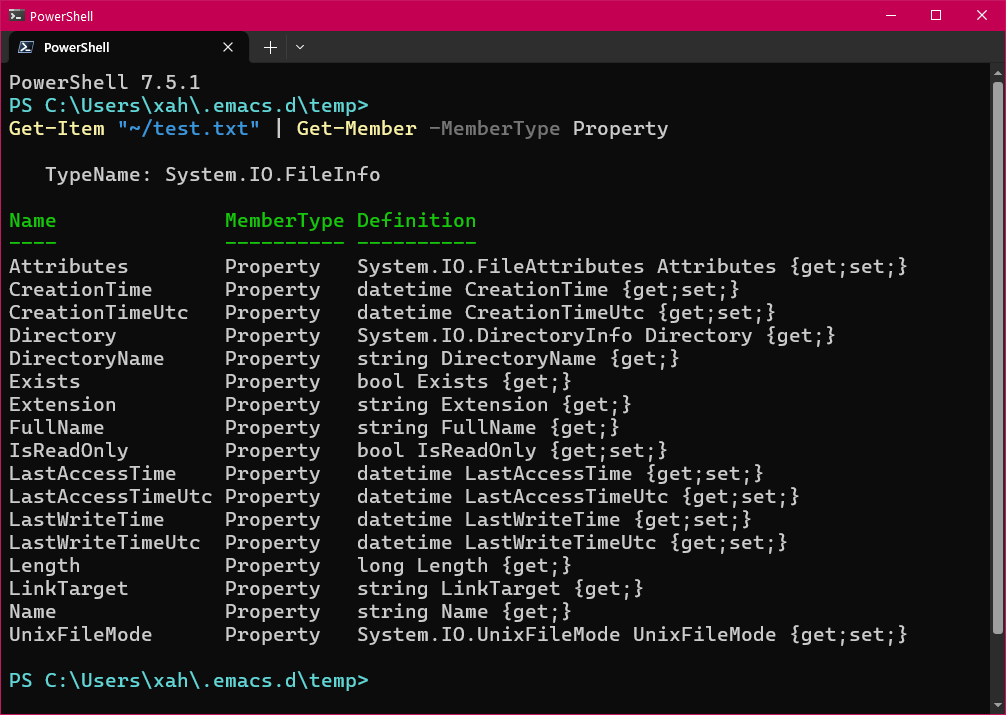1006x715 pixels.
Task: Click the "datetime LastAccessTimeUtc {get;set;}" definition
Action: (578, 497)
